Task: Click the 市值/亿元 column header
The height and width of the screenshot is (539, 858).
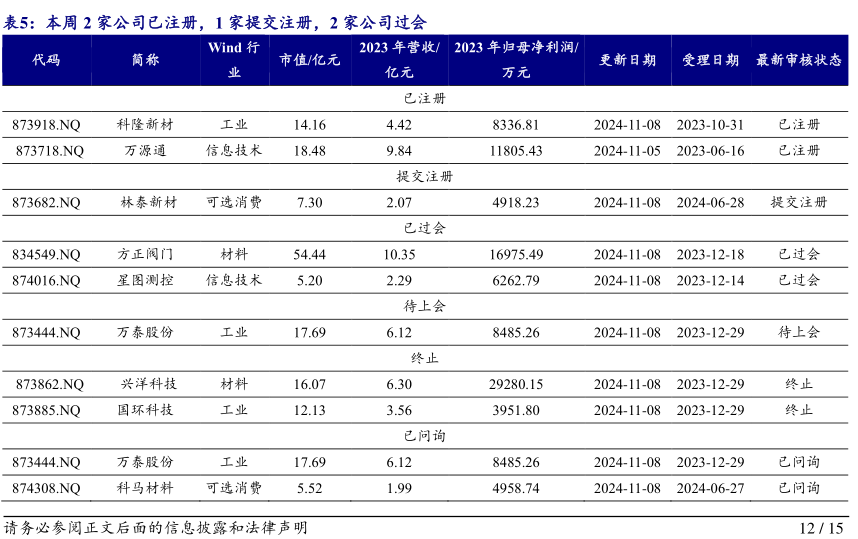Action: (x=310, y=60)
